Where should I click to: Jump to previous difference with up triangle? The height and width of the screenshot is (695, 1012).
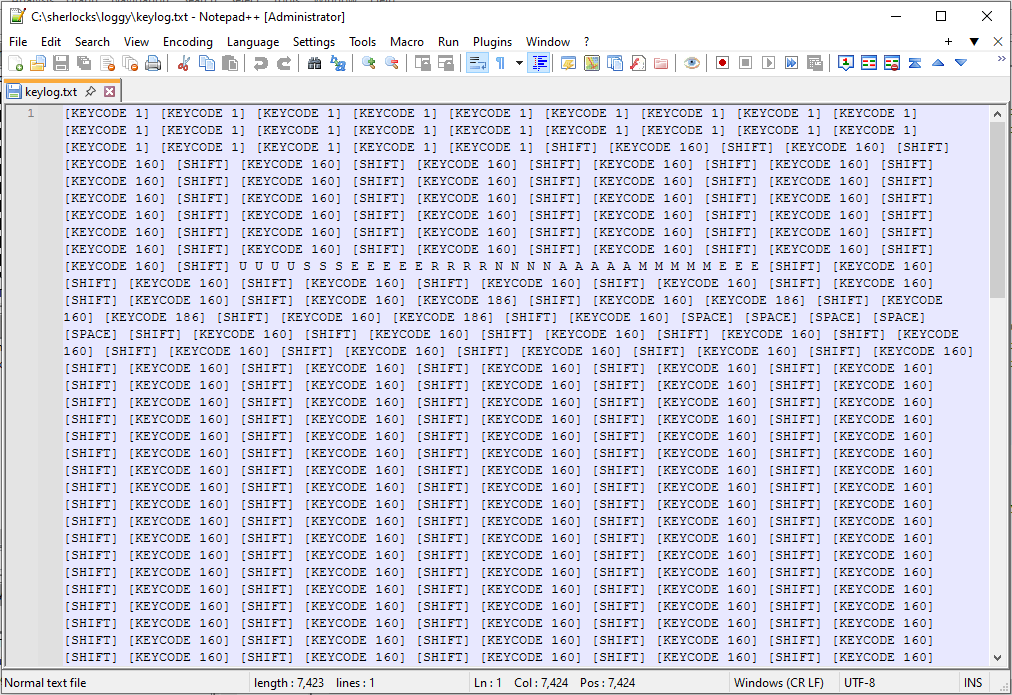tap(938, 63)
